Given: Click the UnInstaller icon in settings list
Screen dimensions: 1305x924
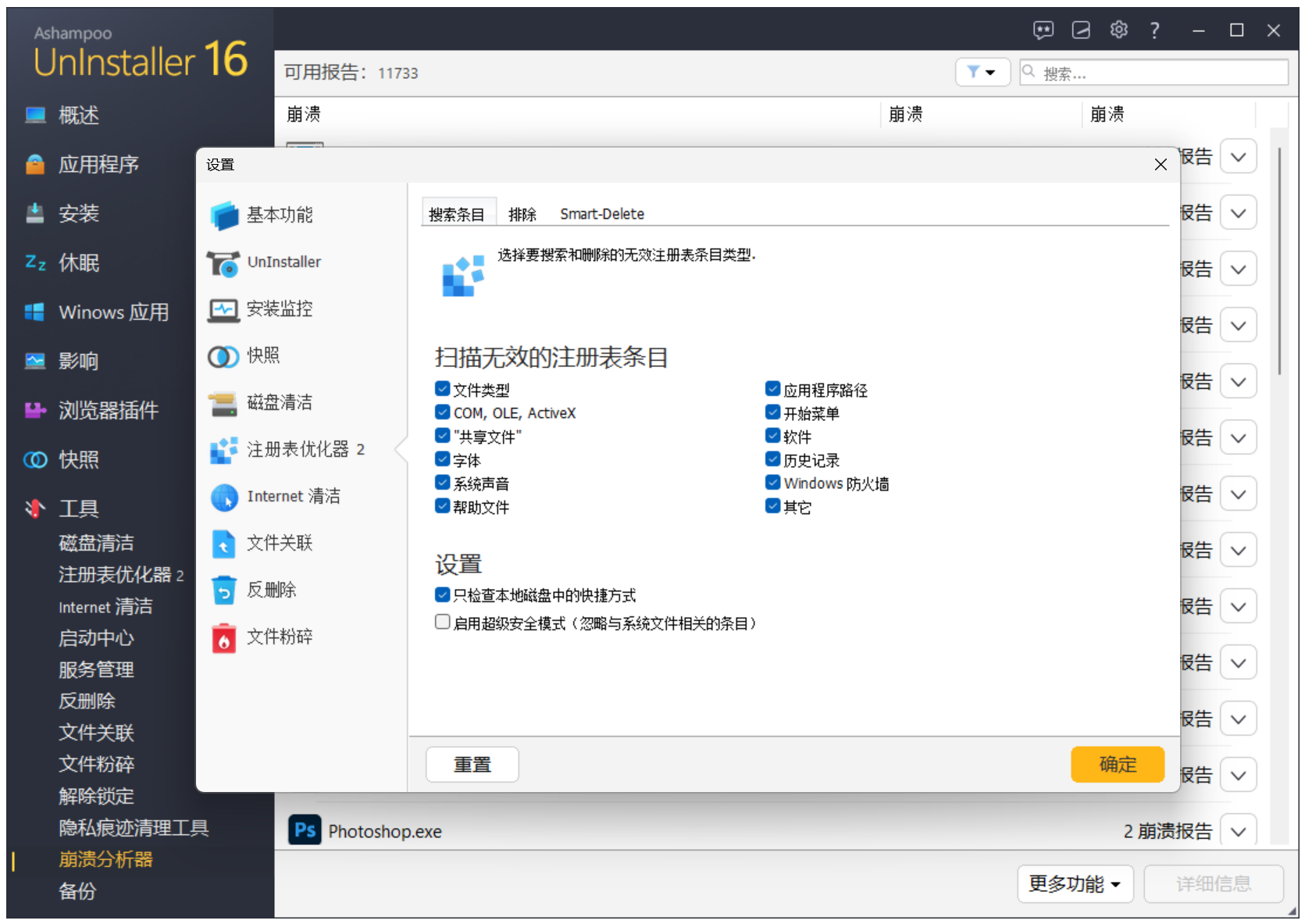Looking at the screenshot, I should coord(224,263).
